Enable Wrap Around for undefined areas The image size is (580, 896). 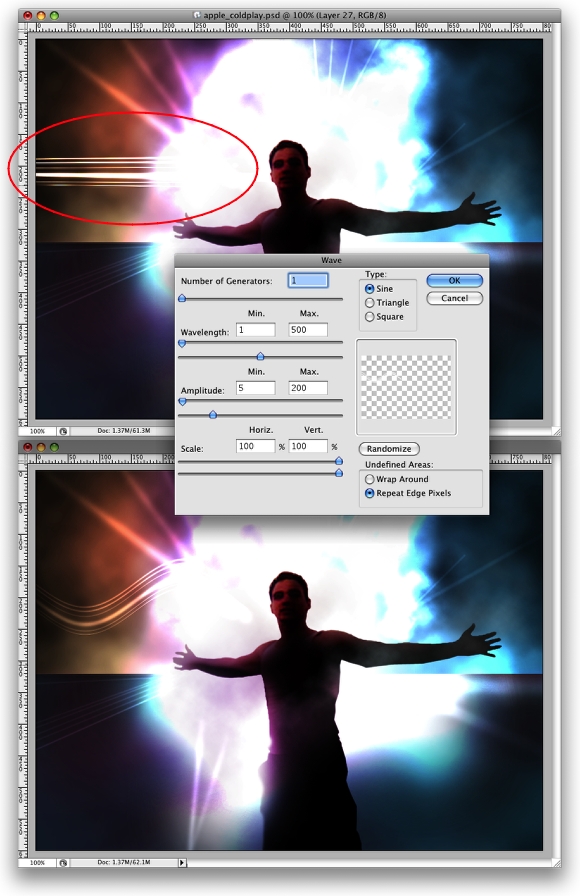click(x=369, y=479)
